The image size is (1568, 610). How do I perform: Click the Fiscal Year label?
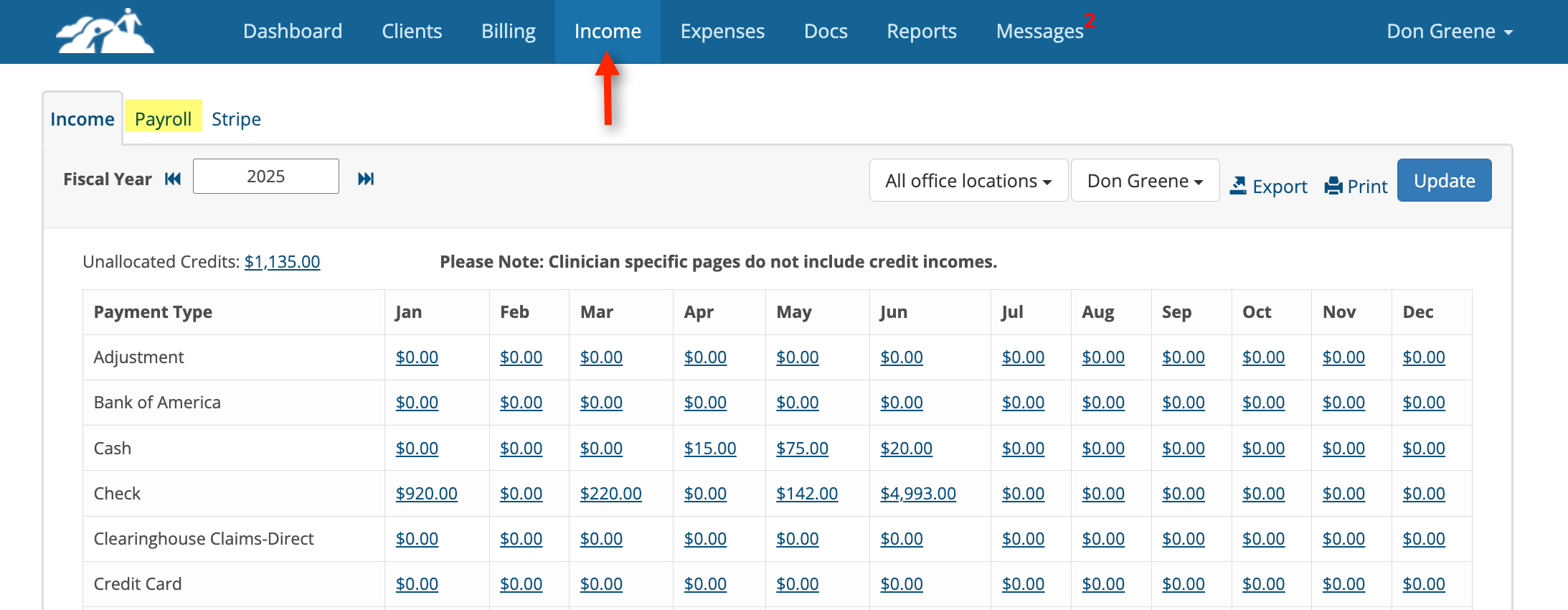pos(108,179)
